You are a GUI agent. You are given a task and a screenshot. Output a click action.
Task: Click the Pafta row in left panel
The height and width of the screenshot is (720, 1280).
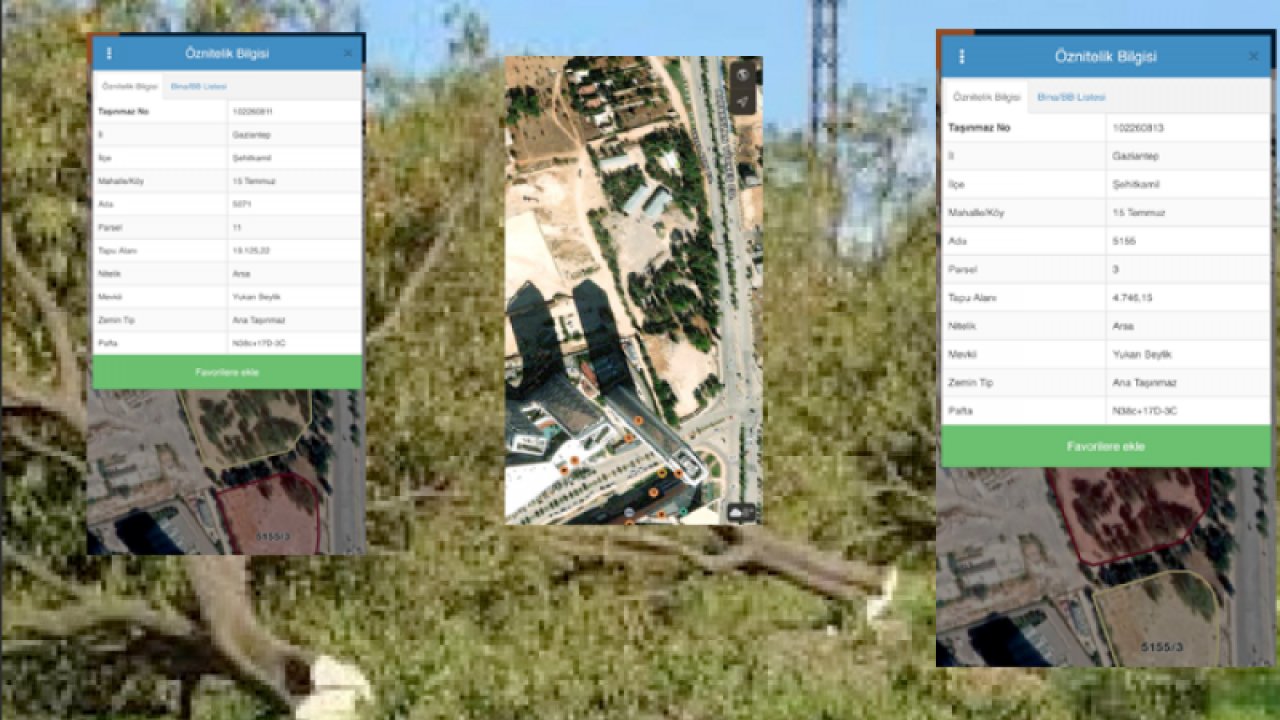tap(226, 343)
